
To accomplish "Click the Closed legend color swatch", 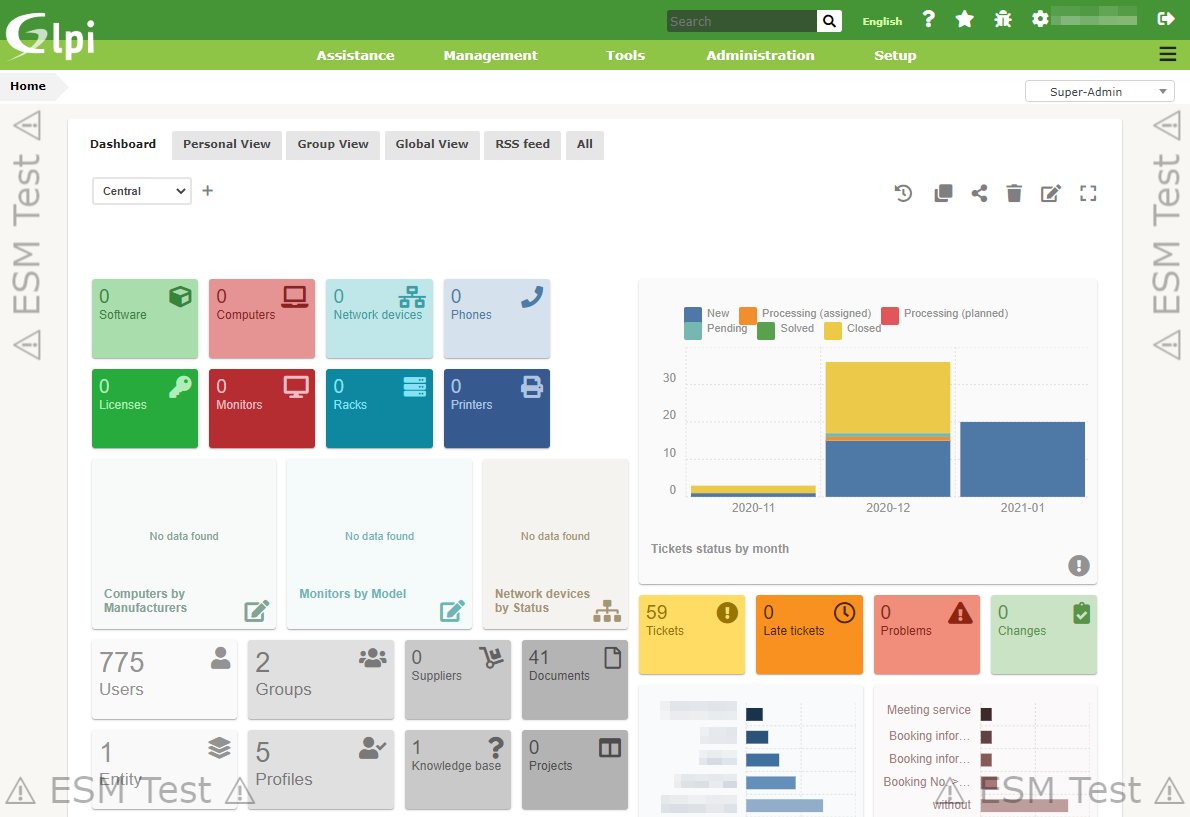I will [x=833, y=331].
